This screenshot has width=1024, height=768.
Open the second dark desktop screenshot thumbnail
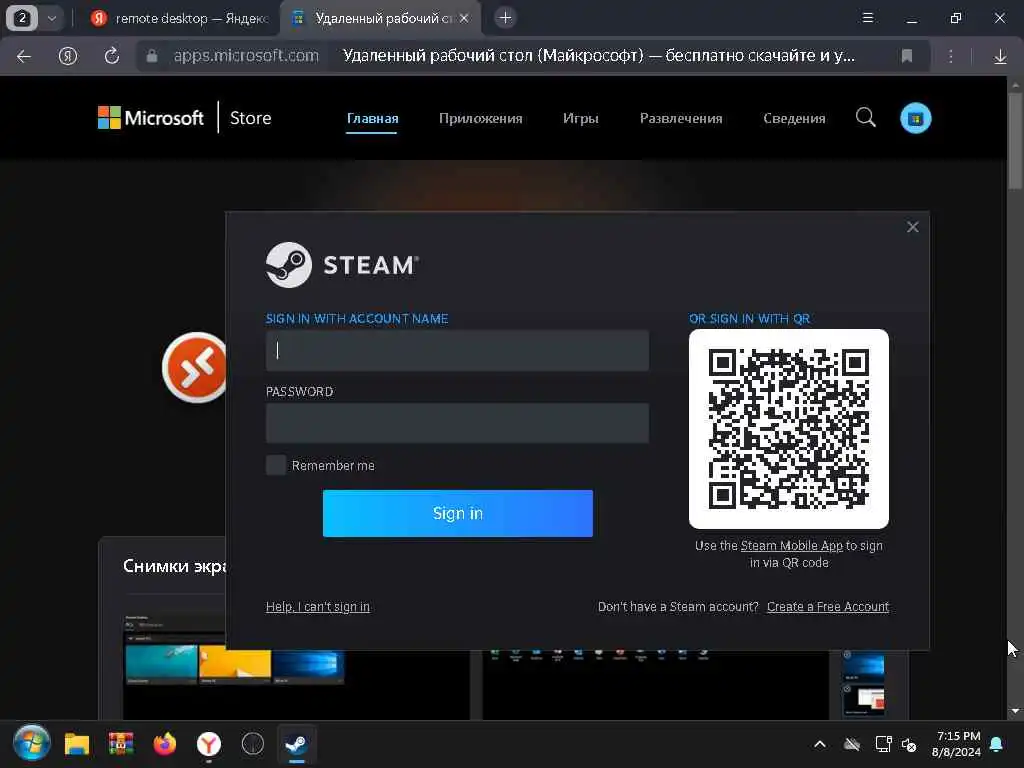click(656, 685)
